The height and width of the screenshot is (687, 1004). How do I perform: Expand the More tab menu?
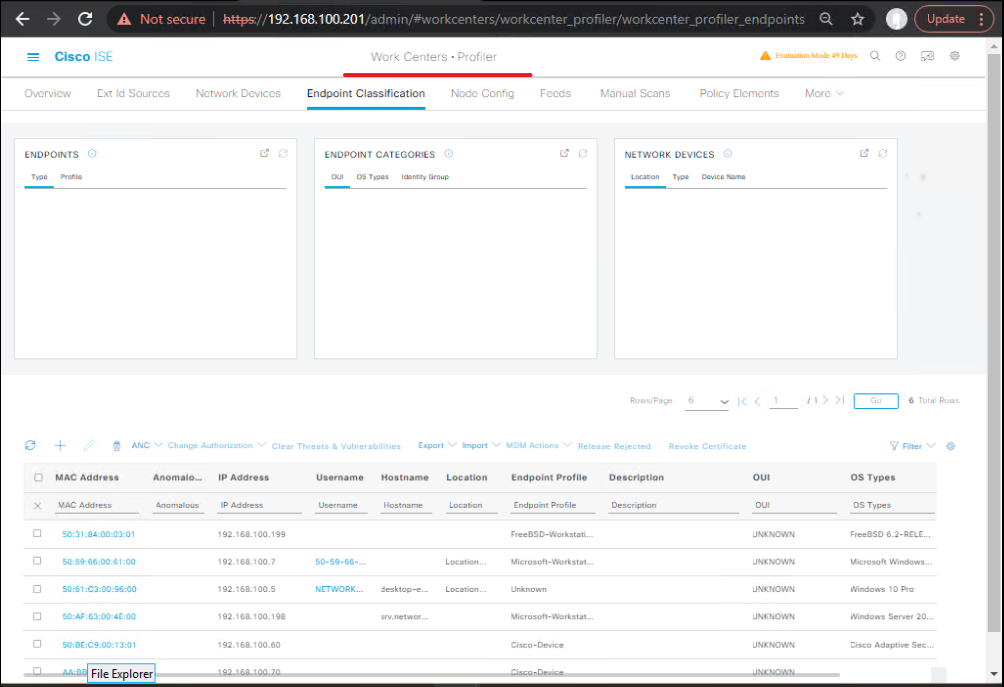pyautogui.click(x=824, y=93)
